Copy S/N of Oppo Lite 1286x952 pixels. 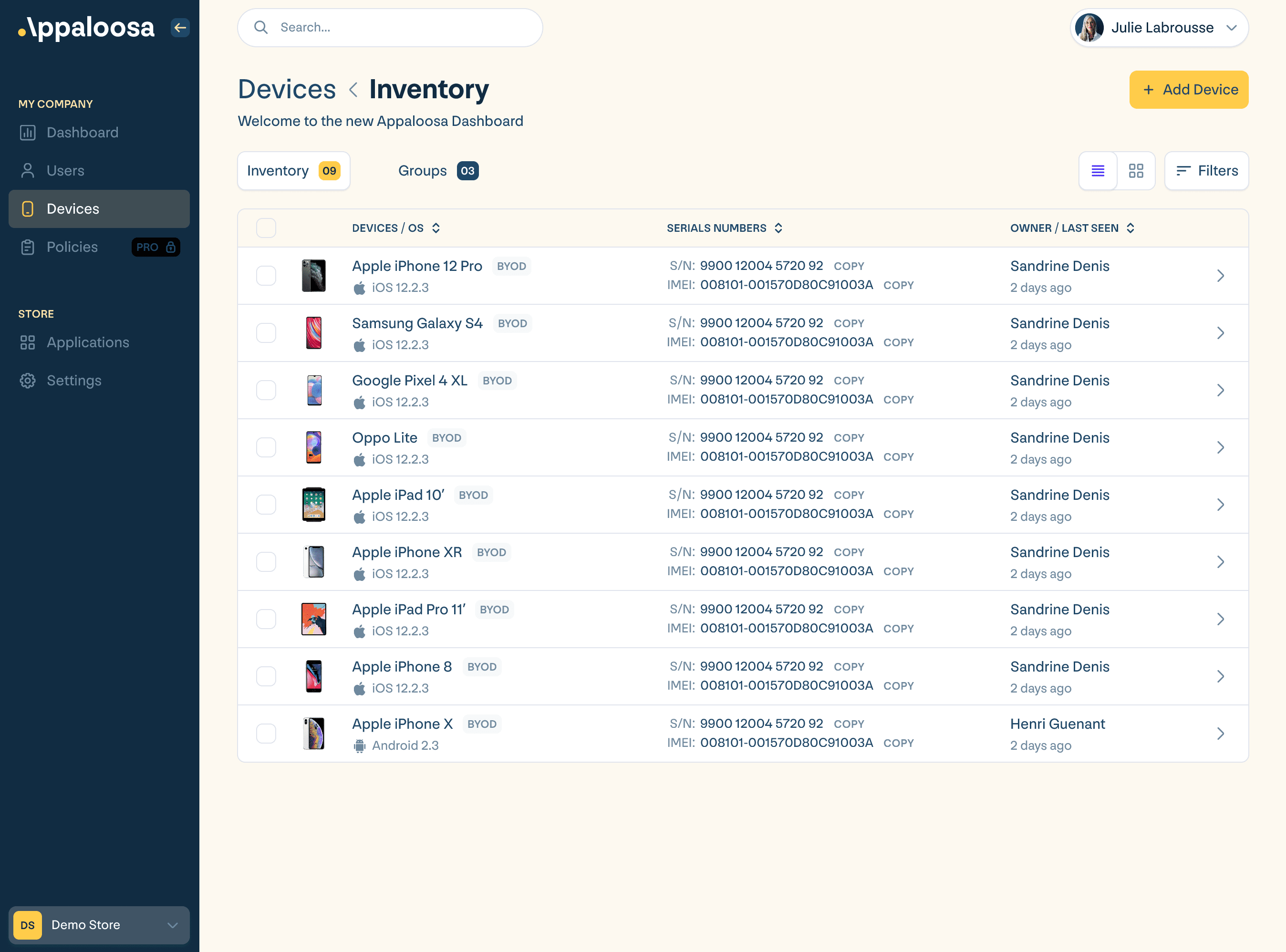tap(849, 438)
